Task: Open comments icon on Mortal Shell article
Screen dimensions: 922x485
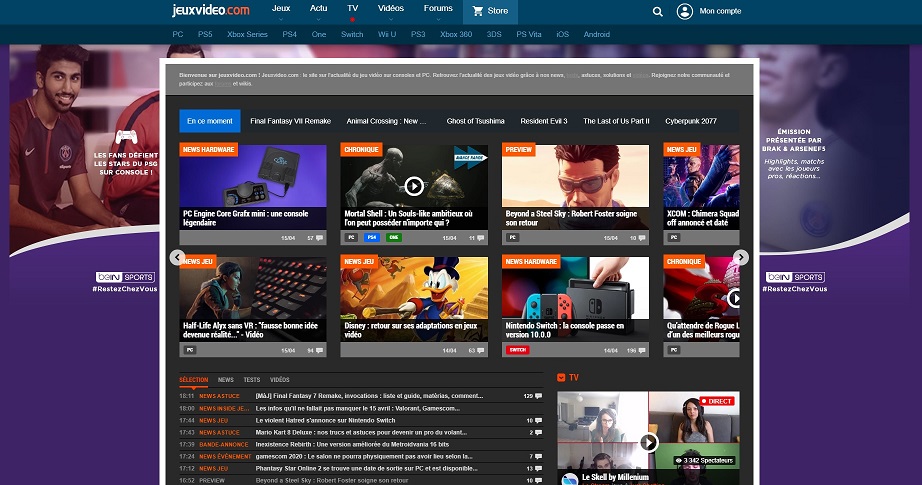Action: tap(480, 238)
